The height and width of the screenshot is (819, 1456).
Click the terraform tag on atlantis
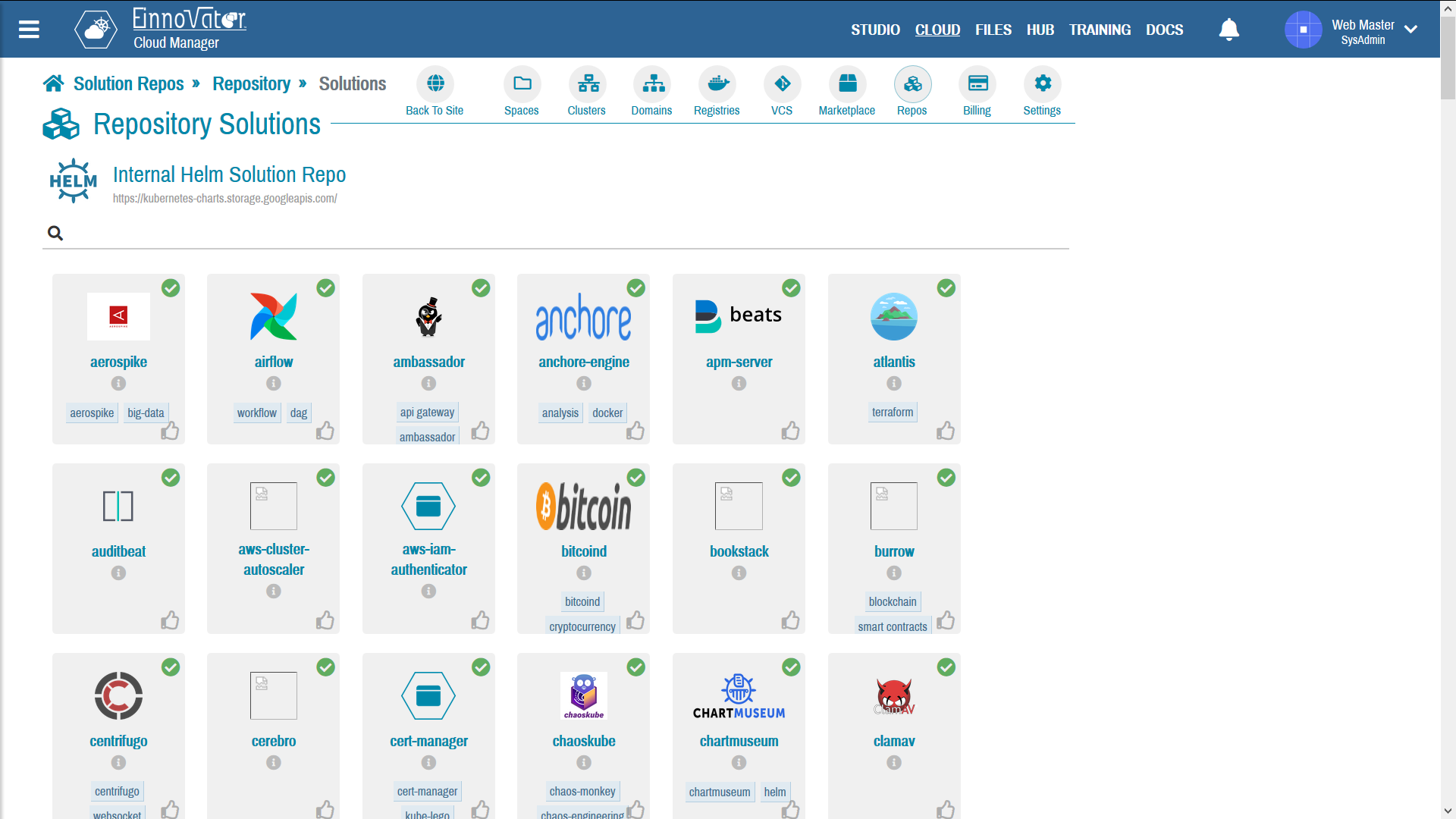[x=893, y=412]
